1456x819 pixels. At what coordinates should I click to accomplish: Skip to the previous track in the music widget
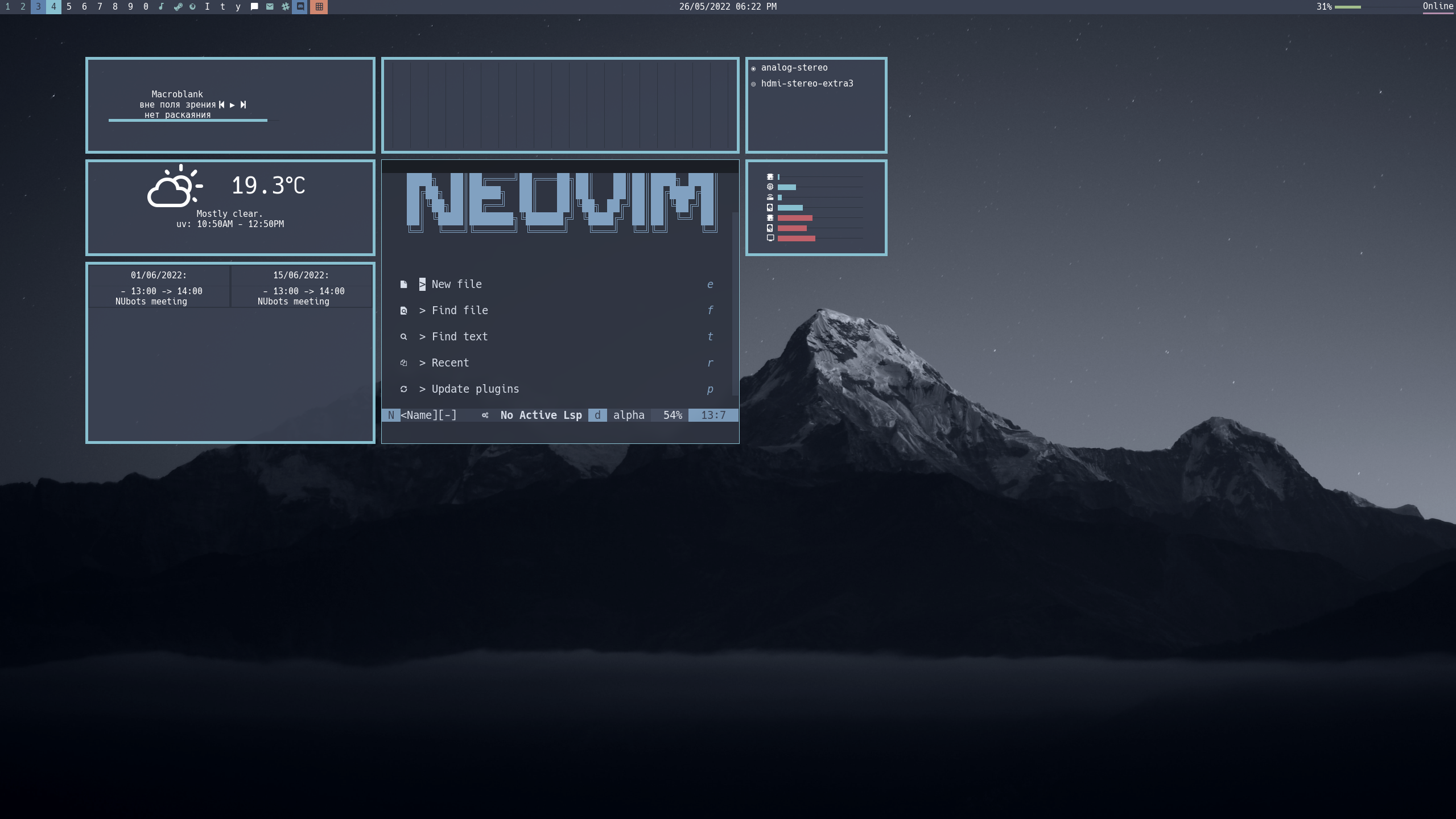pos(222,105)
